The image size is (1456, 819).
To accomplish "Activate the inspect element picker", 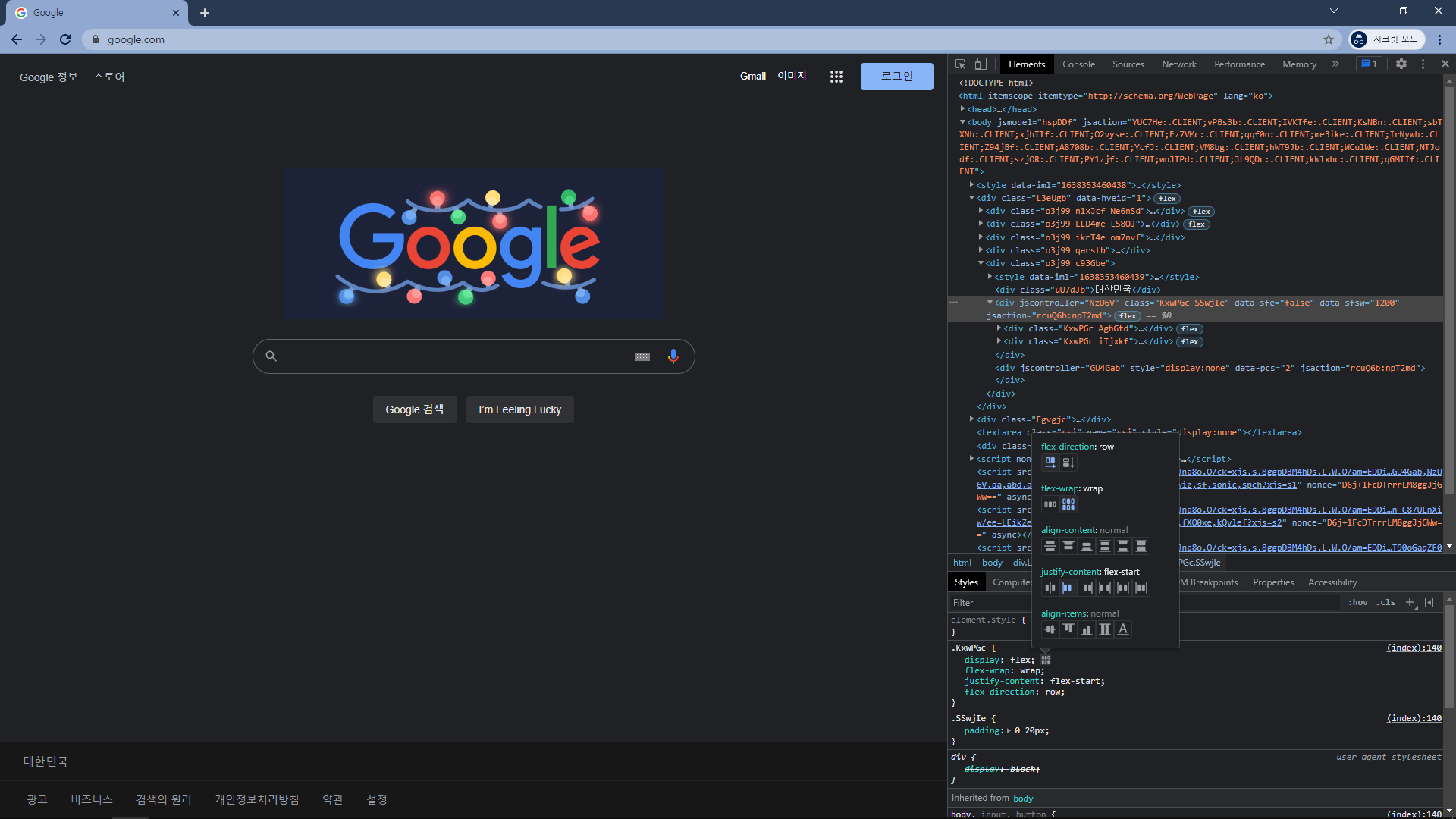I will pos(961,64).
